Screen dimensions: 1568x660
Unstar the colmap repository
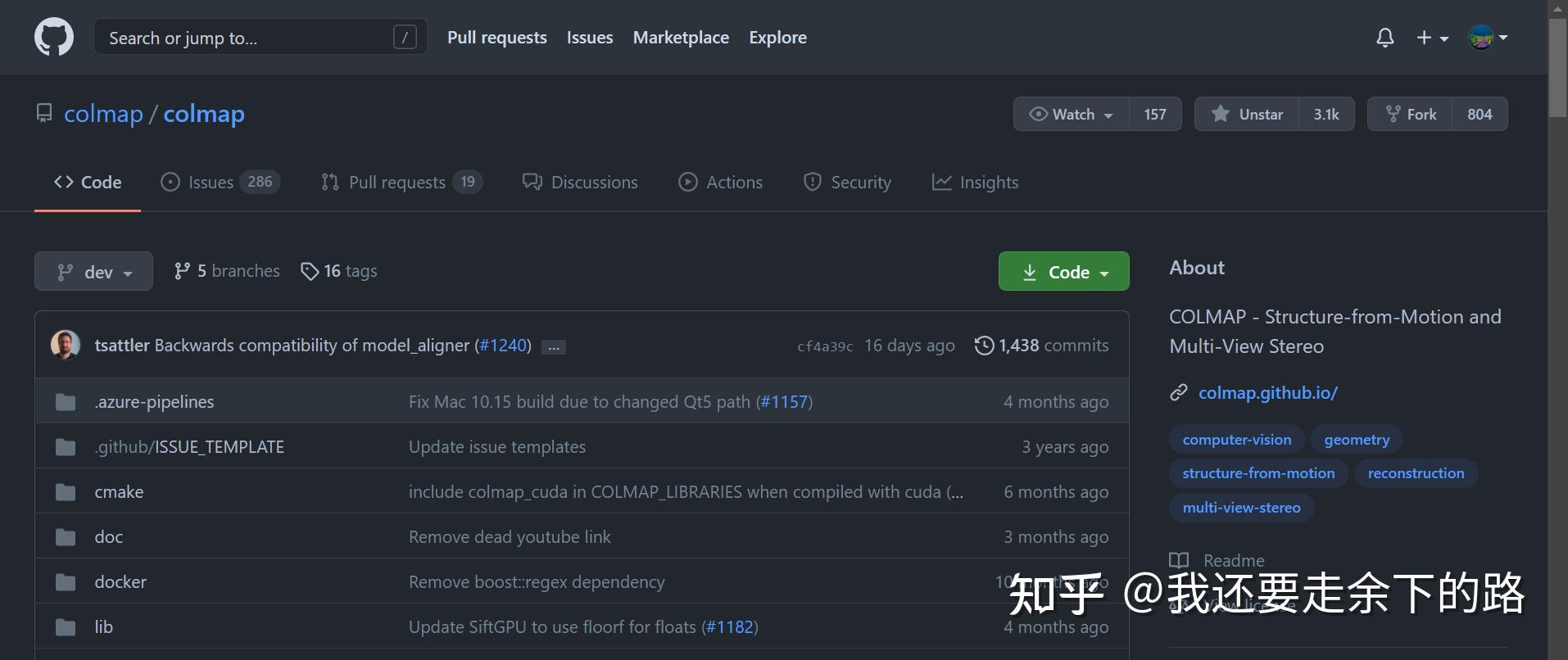[x=1247, y=114]
